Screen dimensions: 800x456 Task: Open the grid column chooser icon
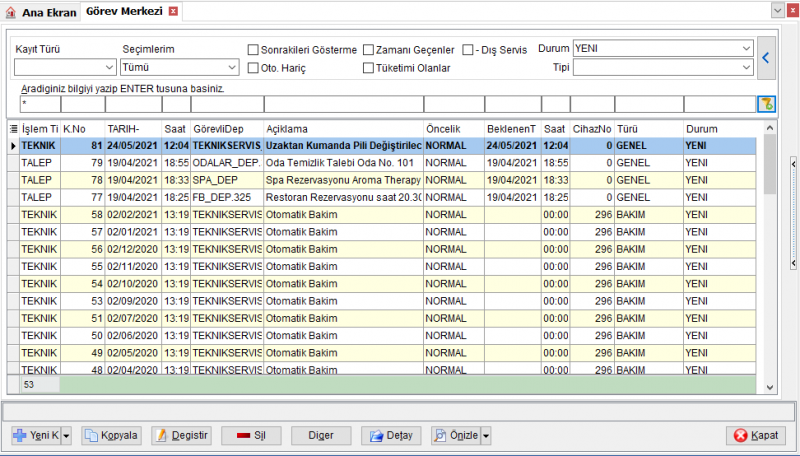(14, 129)
